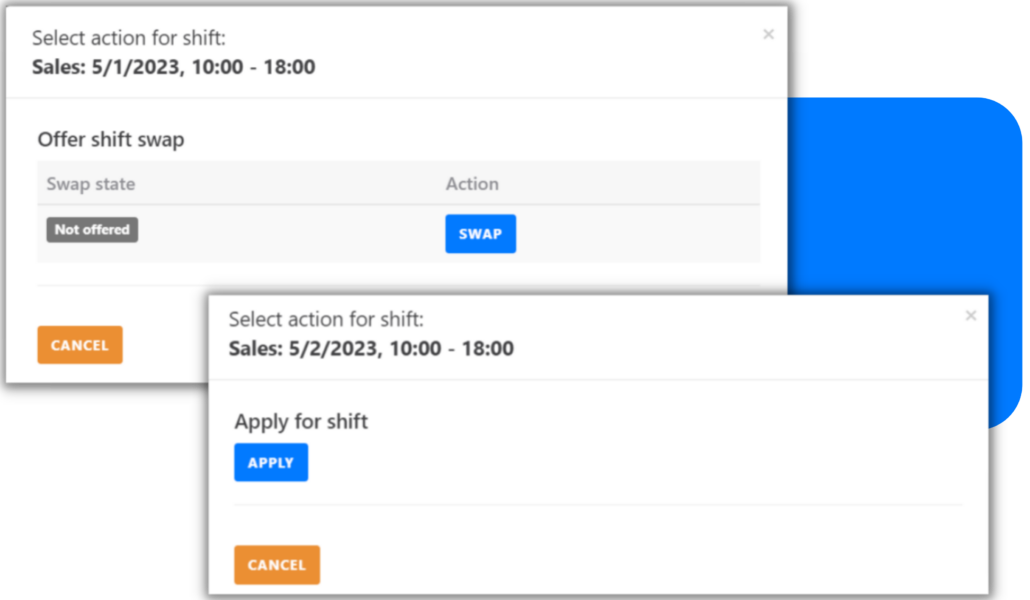The image size is (1030, 600).
Task: Cancel the offer shift swap dialog
Action: [80, 345]
